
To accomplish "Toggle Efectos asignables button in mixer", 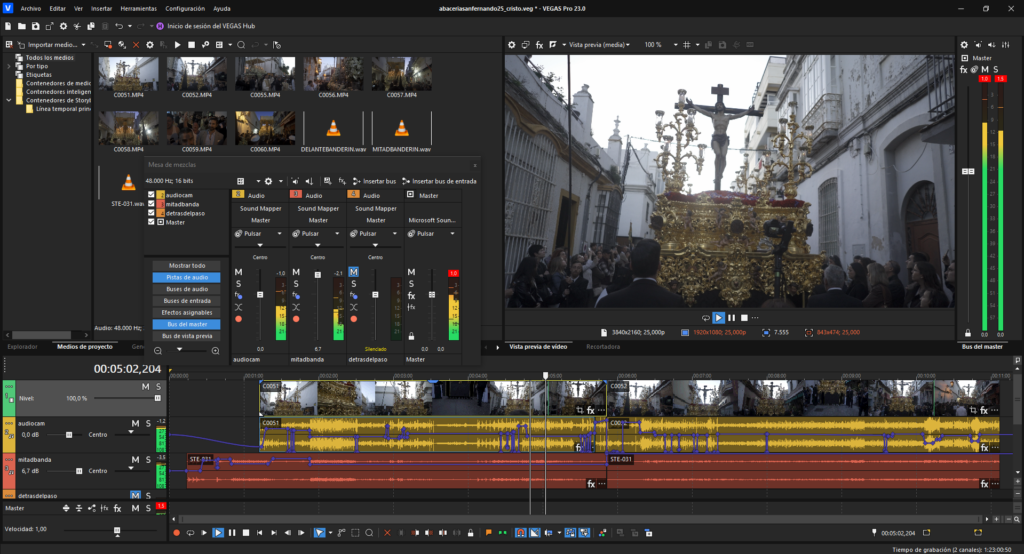I will point(187,312).
